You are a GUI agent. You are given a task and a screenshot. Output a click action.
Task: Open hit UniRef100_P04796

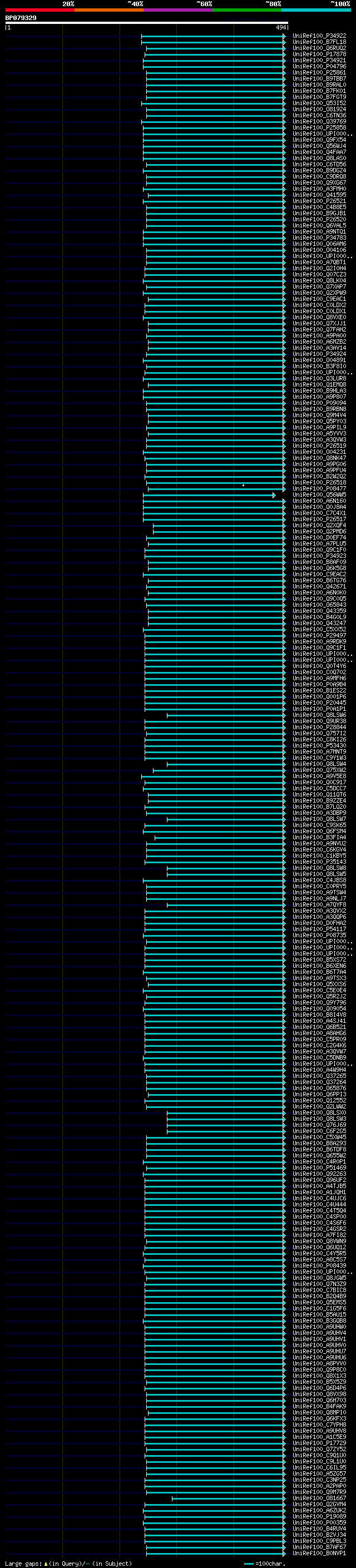pyautogui.click(x=319, y=66)
